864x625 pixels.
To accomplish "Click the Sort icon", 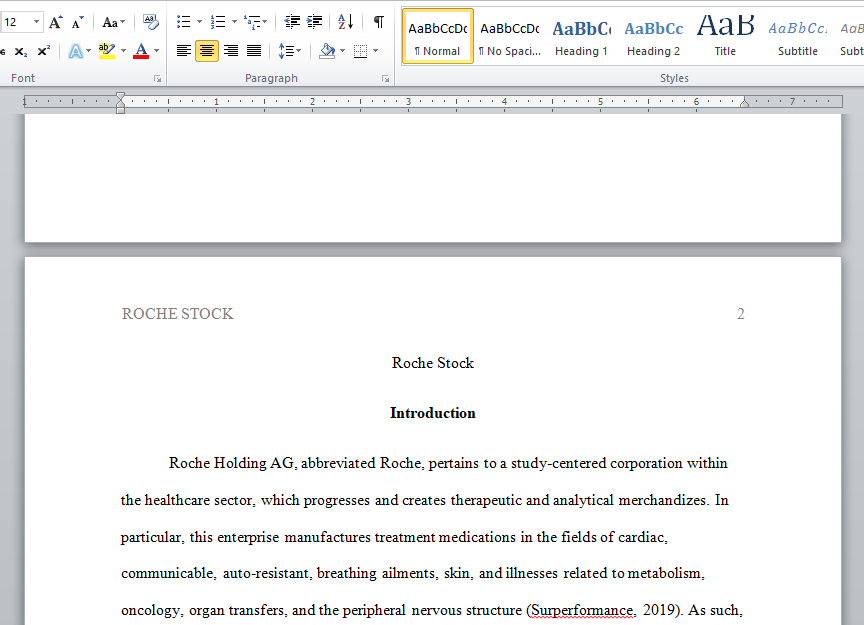I will [345, 22].
